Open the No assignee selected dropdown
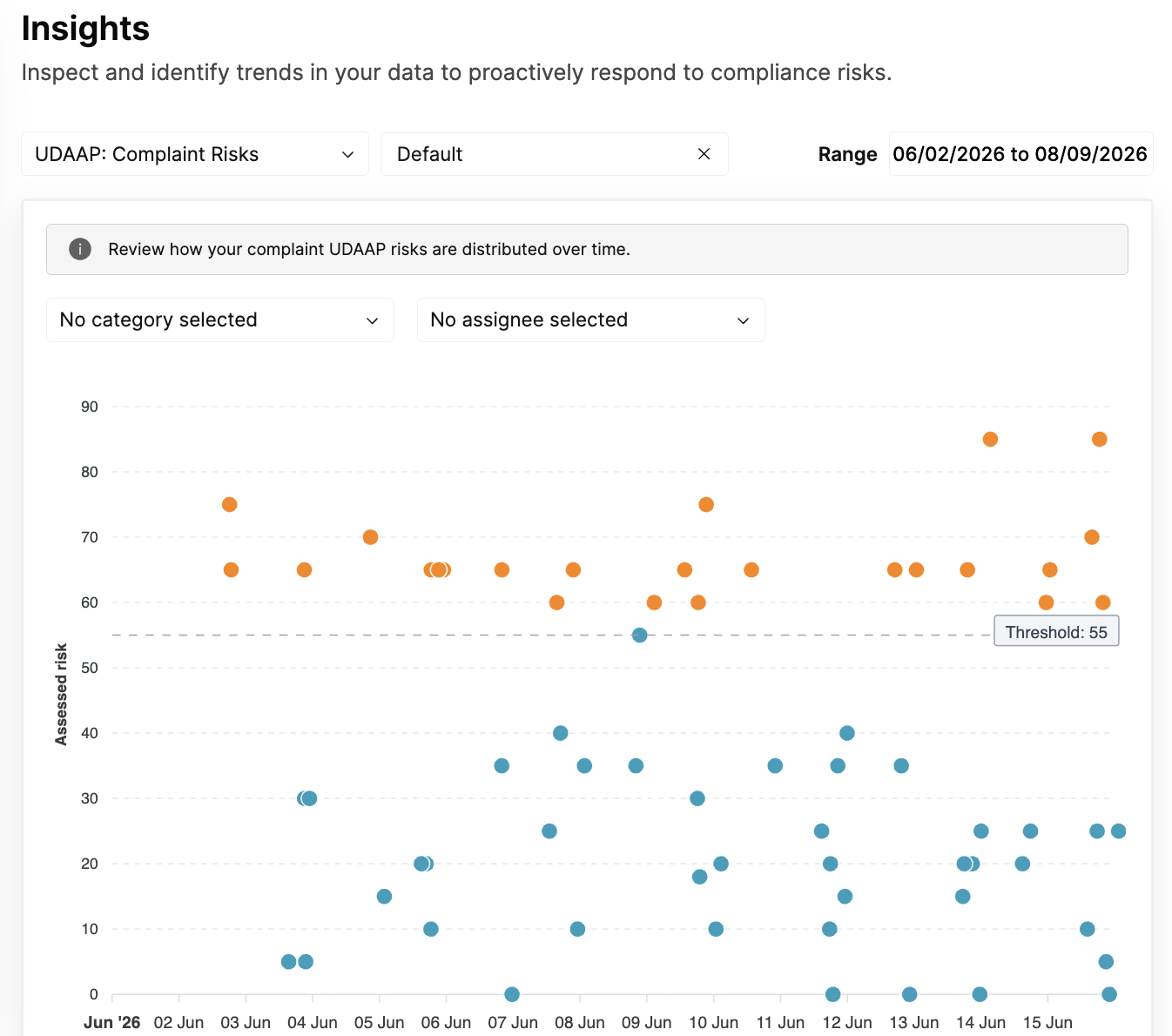Screen dimensions: 1172x1036 click(x=591, y=320)
